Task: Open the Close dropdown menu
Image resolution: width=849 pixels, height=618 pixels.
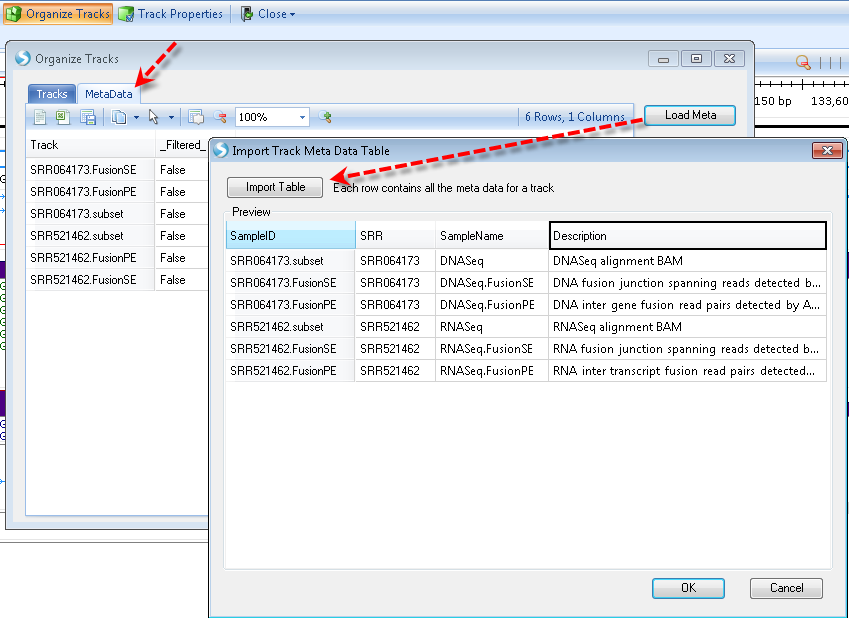Action: (268, 14)
